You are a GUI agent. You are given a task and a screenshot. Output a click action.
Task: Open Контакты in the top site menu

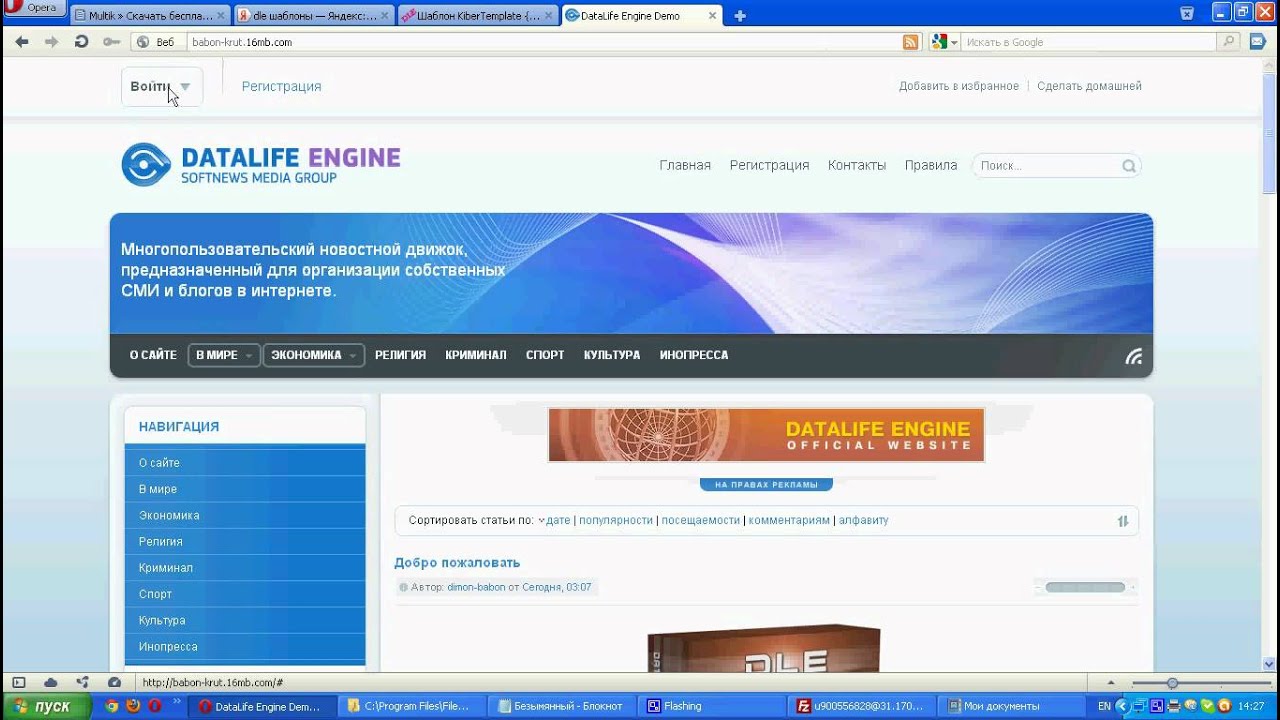point(857,165)
